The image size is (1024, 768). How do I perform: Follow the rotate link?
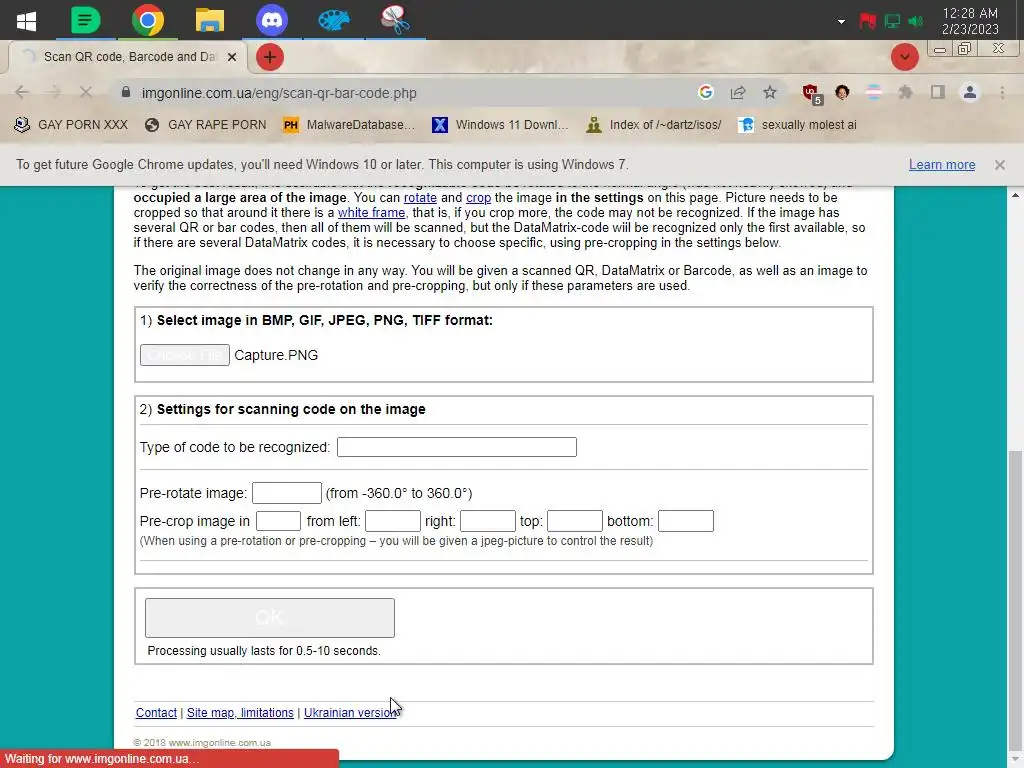[x=420, y=197]
